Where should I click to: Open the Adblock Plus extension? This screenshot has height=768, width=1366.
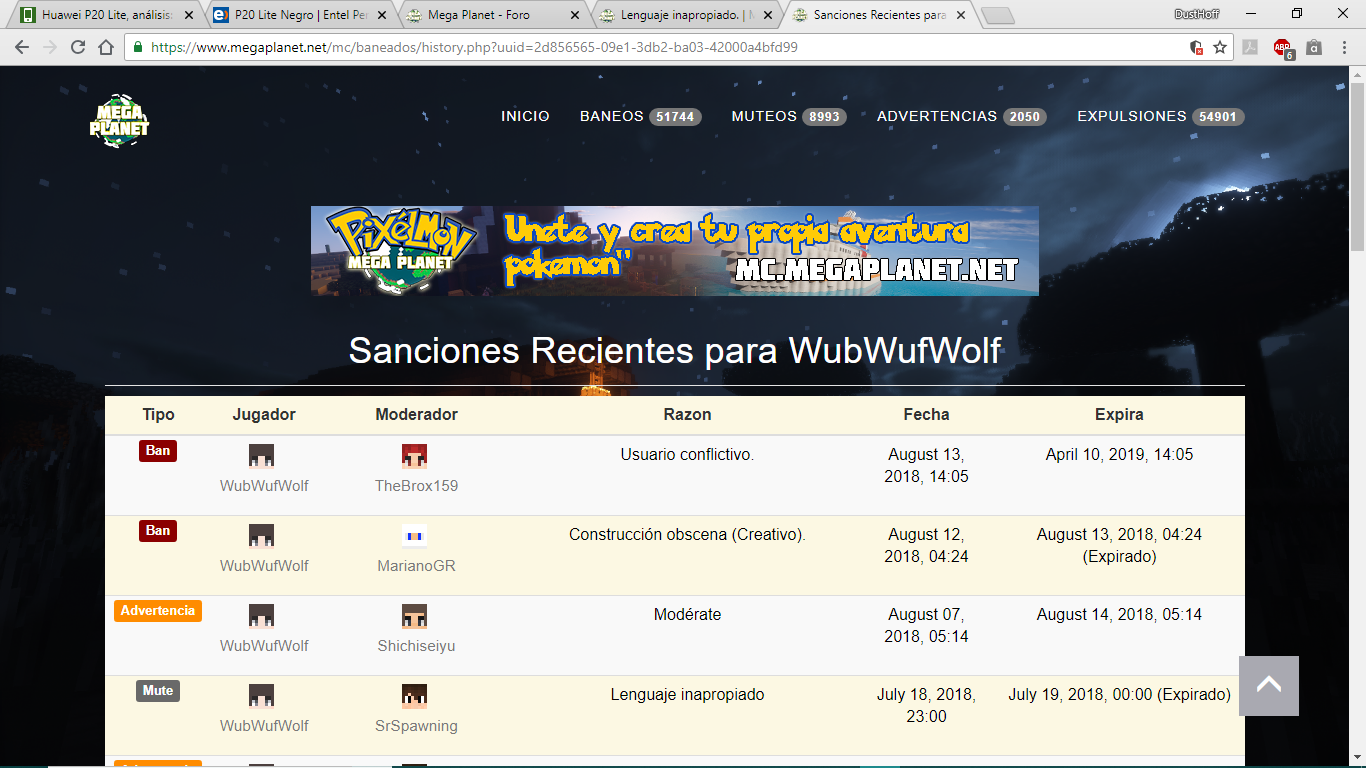[x=1282, y=47]
